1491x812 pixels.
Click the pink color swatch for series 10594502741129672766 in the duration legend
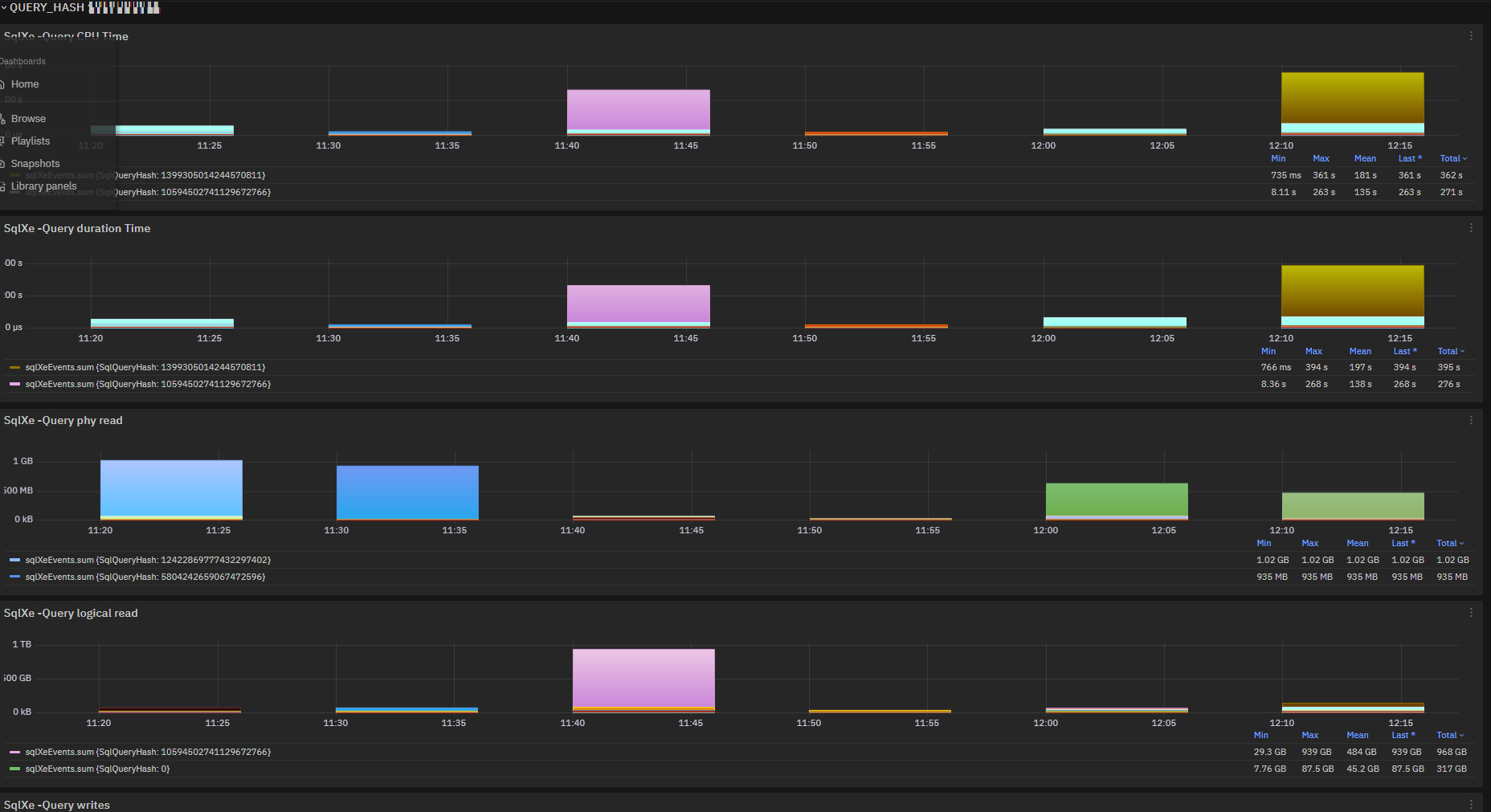14,384
